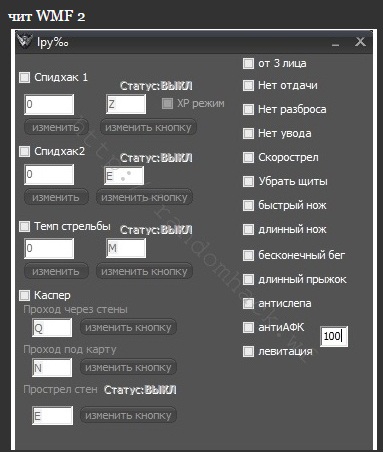Enable the антиАФК checkbox
The image size is (383, 452).
tap(248, 327)
